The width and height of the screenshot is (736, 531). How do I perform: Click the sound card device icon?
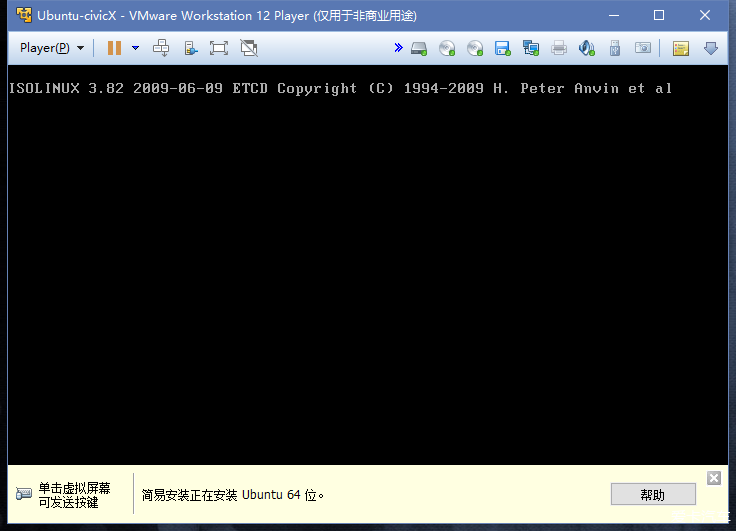[587, 48]
